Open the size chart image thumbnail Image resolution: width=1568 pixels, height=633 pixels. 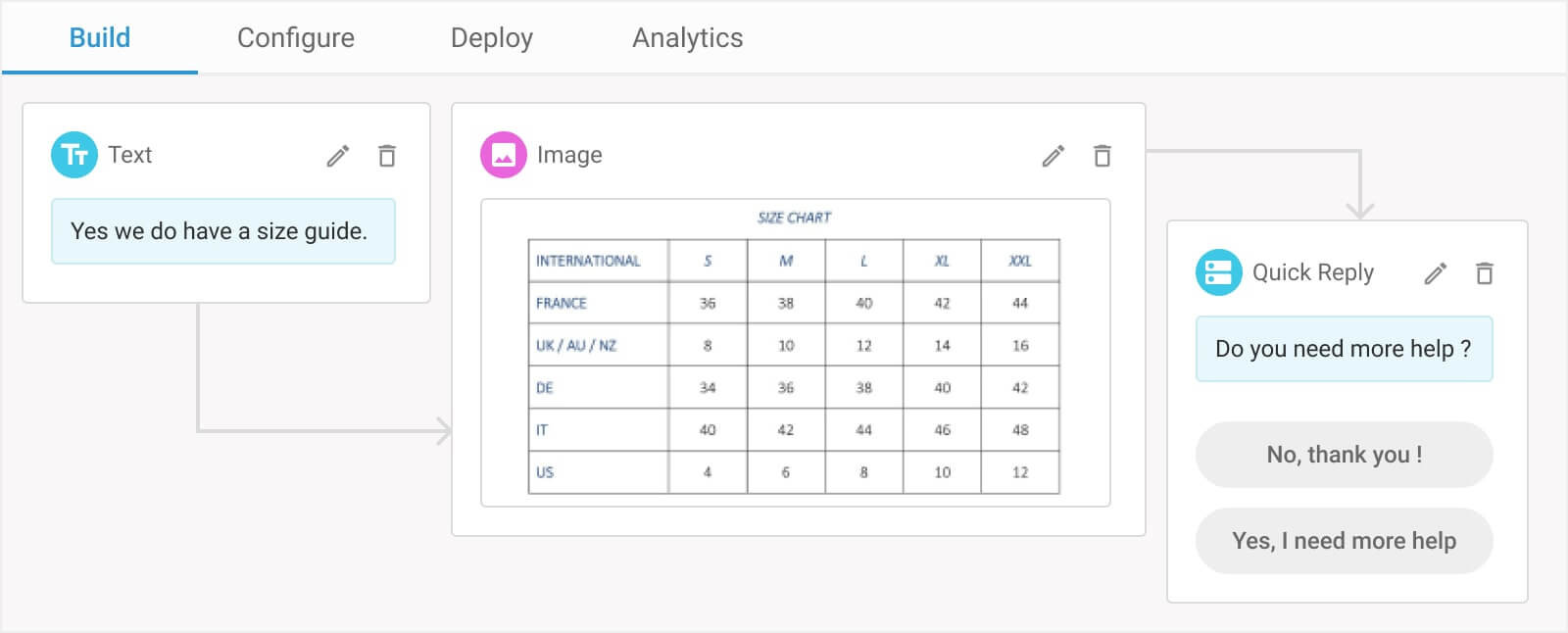[x=796, y=353]
